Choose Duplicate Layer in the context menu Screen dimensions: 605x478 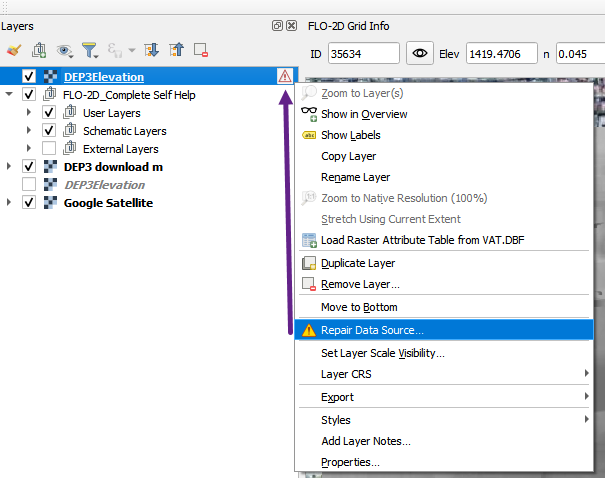tap(357, 263)
